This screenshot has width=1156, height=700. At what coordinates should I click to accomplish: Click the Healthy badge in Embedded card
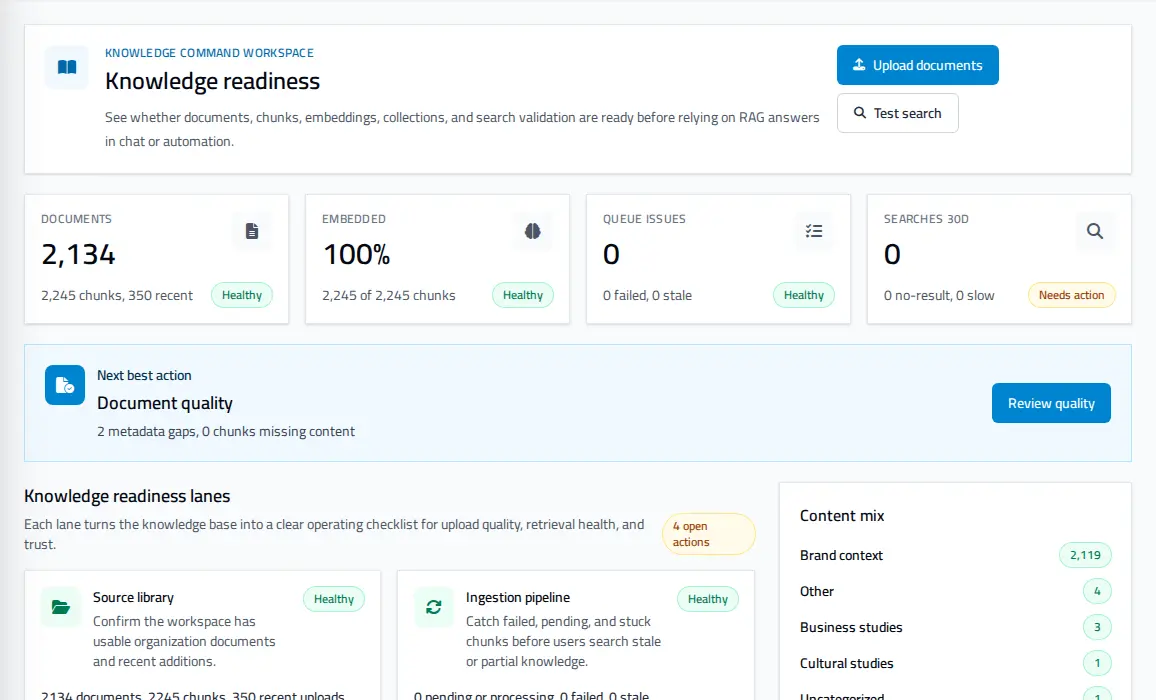[523, 295]
